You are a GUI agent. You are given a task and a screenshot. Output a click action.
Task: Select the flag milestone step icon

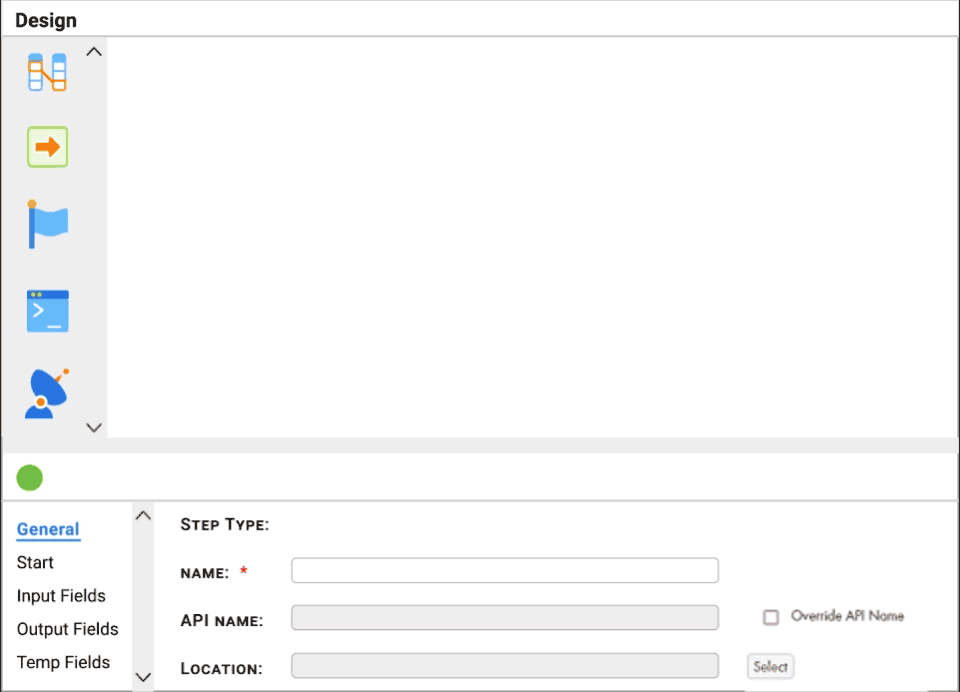click(x=47, y=224)
